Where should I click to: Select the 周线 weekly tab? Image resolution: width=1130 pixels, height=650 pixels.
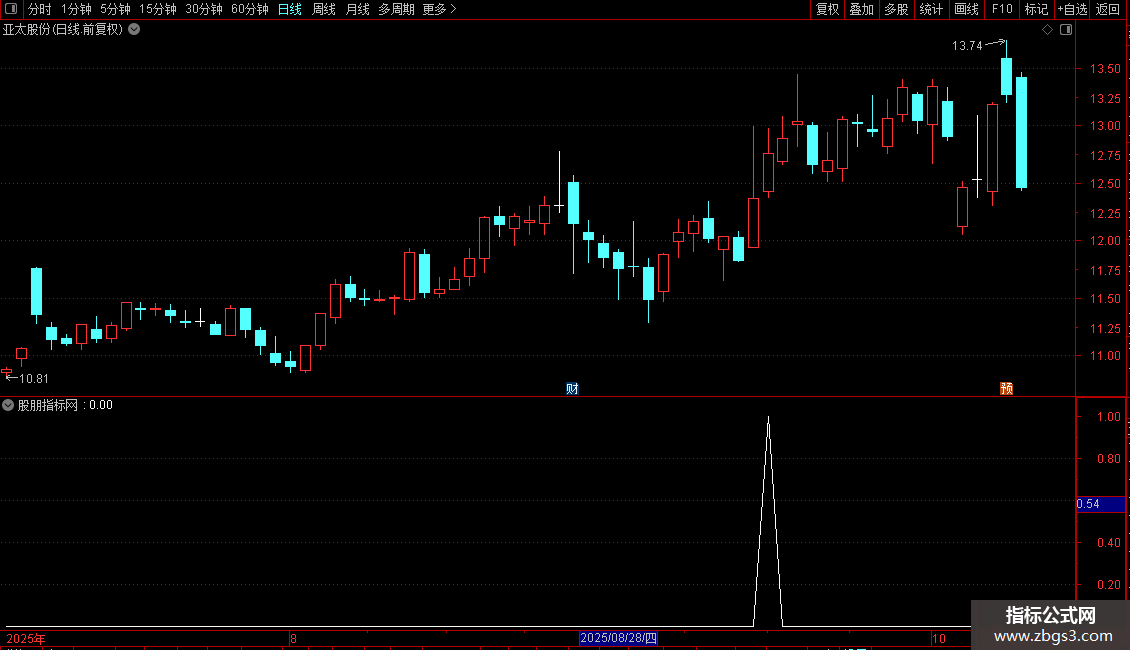324,9
